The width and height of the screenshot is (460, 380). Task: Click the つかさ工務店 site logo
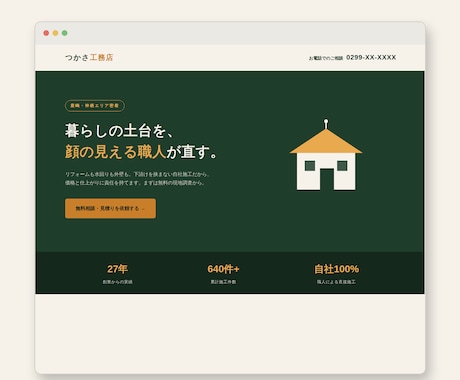tap(89, 57)
